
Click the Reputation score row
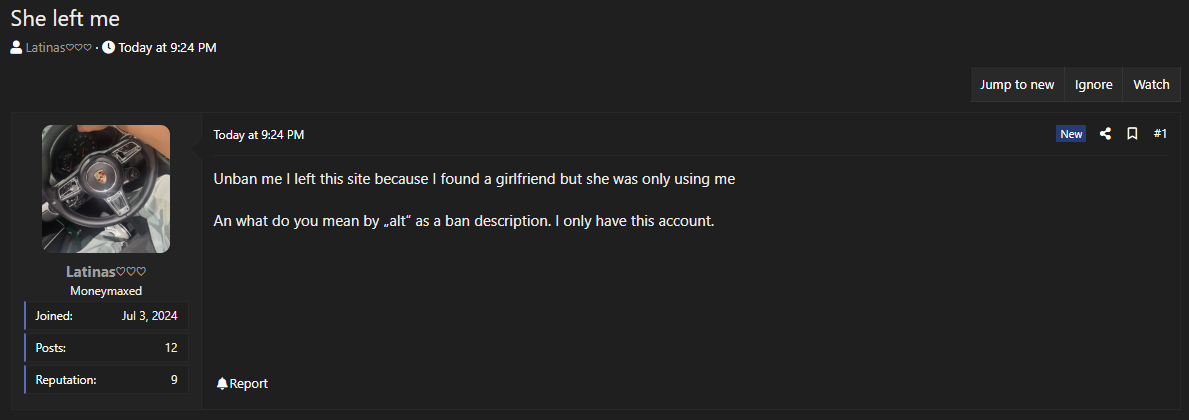(106, 379)
